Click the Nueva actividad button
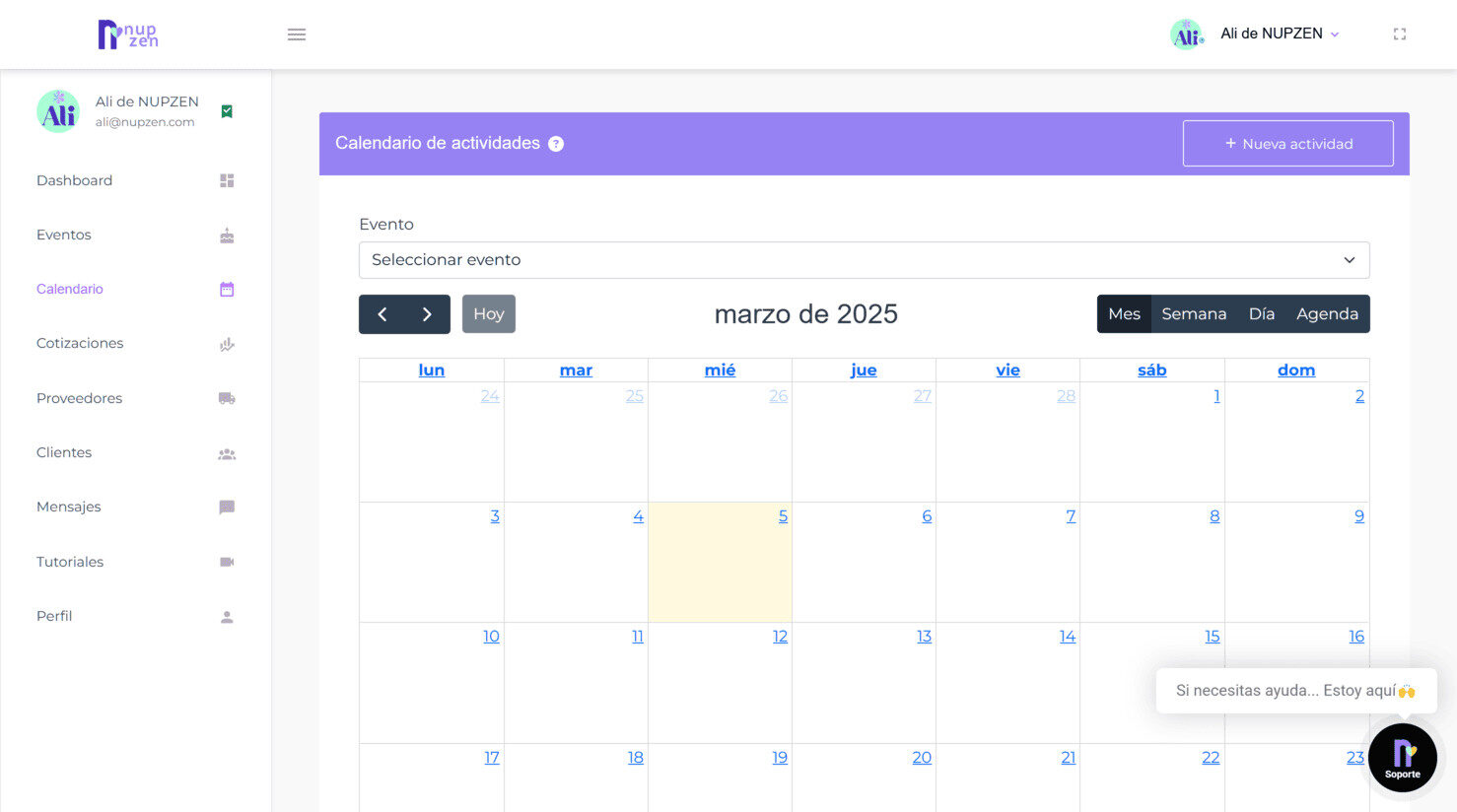The height and width of the screenshot is (812, 1457). point(1287,144)
